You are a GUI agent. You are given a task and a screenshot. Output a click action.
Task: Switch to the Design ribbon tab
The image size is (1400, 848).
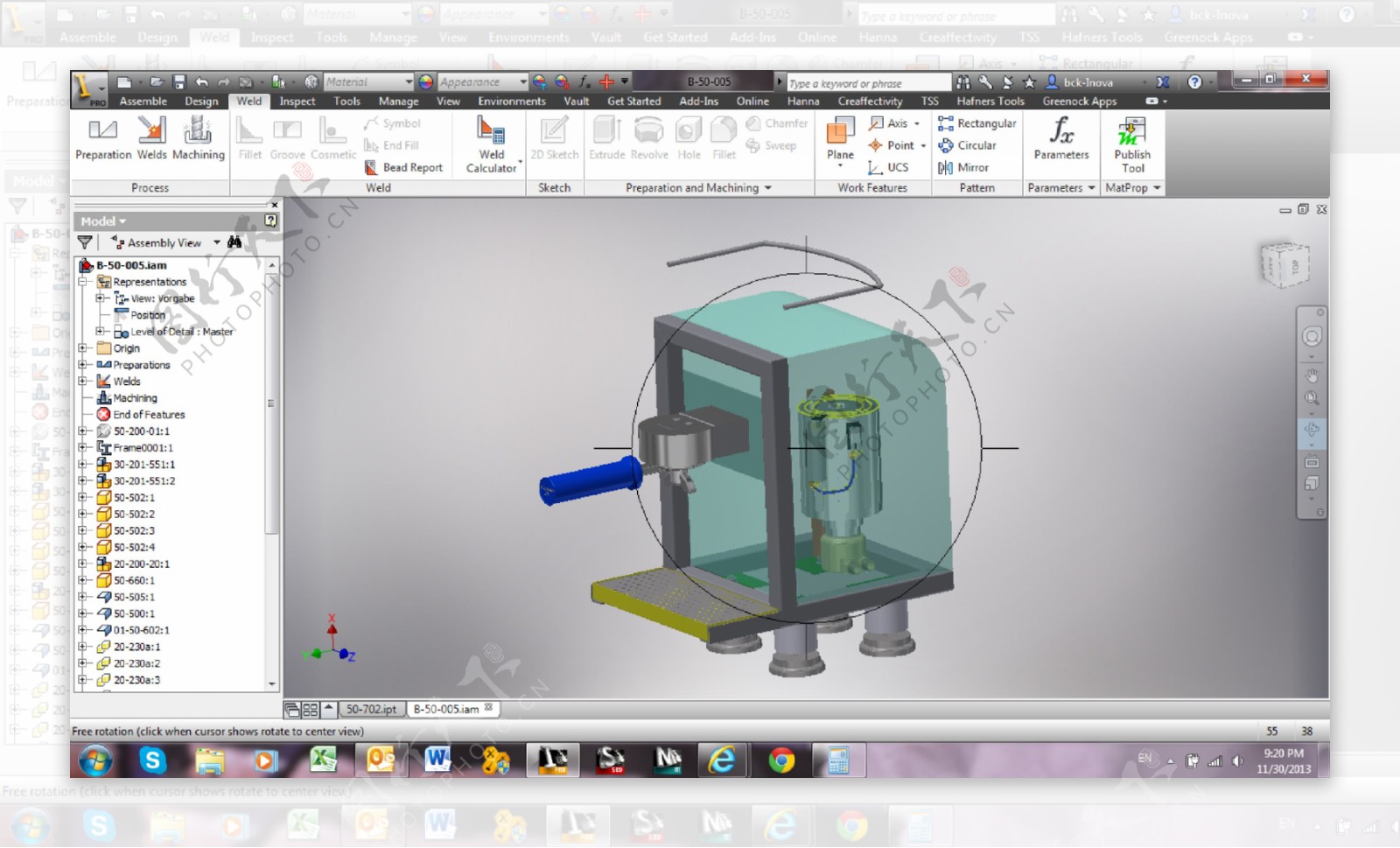[x=201, y=102]
